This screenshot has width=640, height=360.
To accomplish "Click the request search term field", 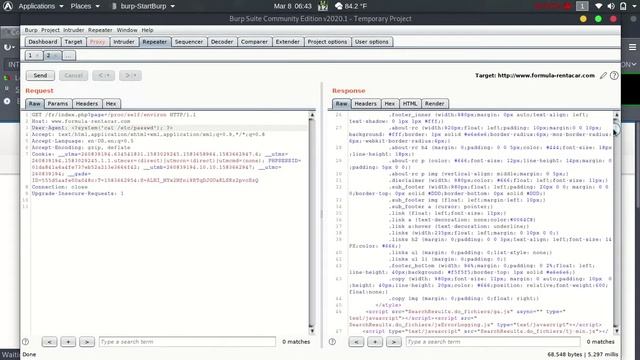I will [x=187, y=342].
